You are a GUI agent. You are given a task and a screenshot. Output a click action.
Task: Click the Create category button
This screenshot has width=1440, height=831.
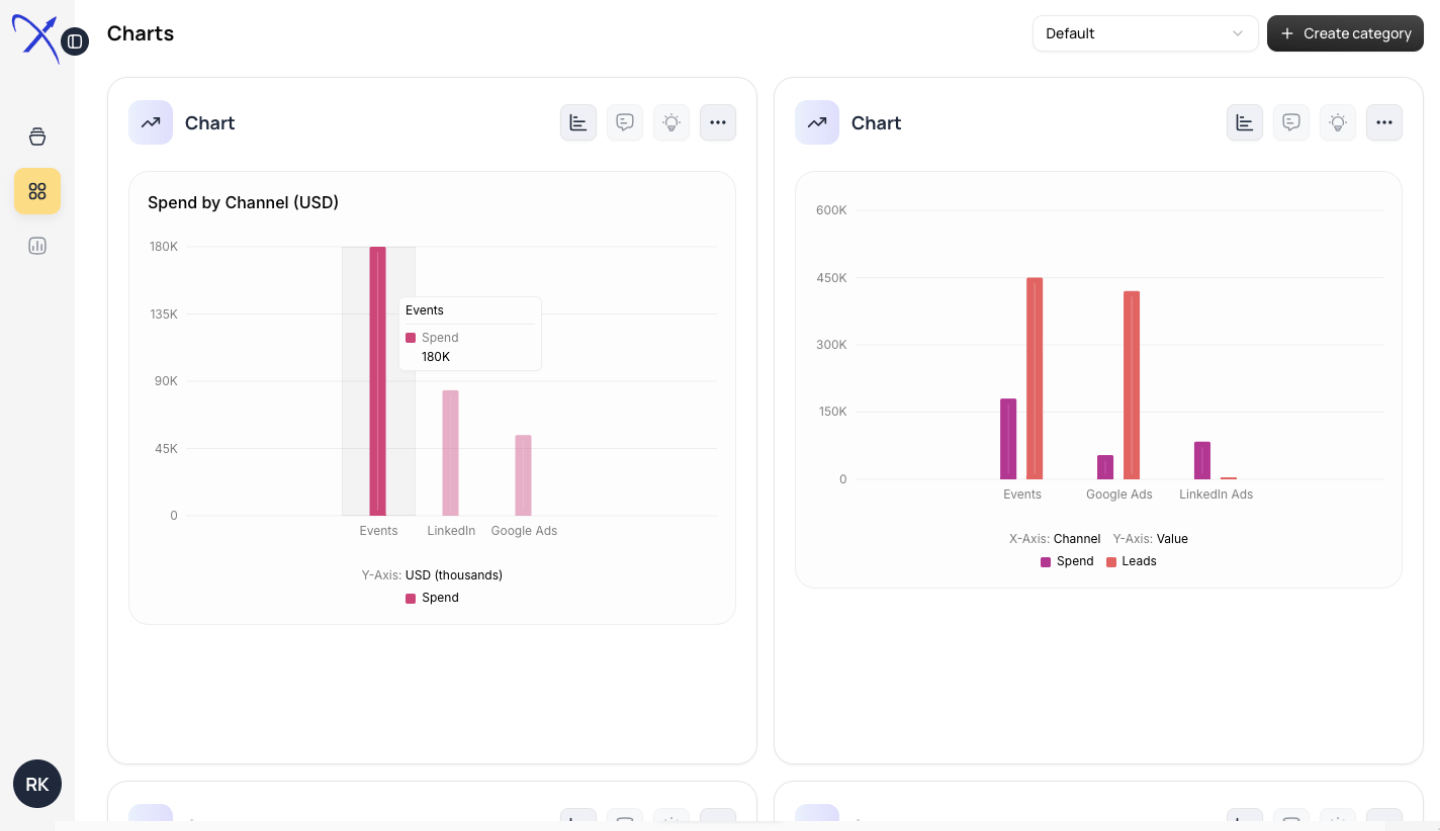click(x=1345, y=33)
